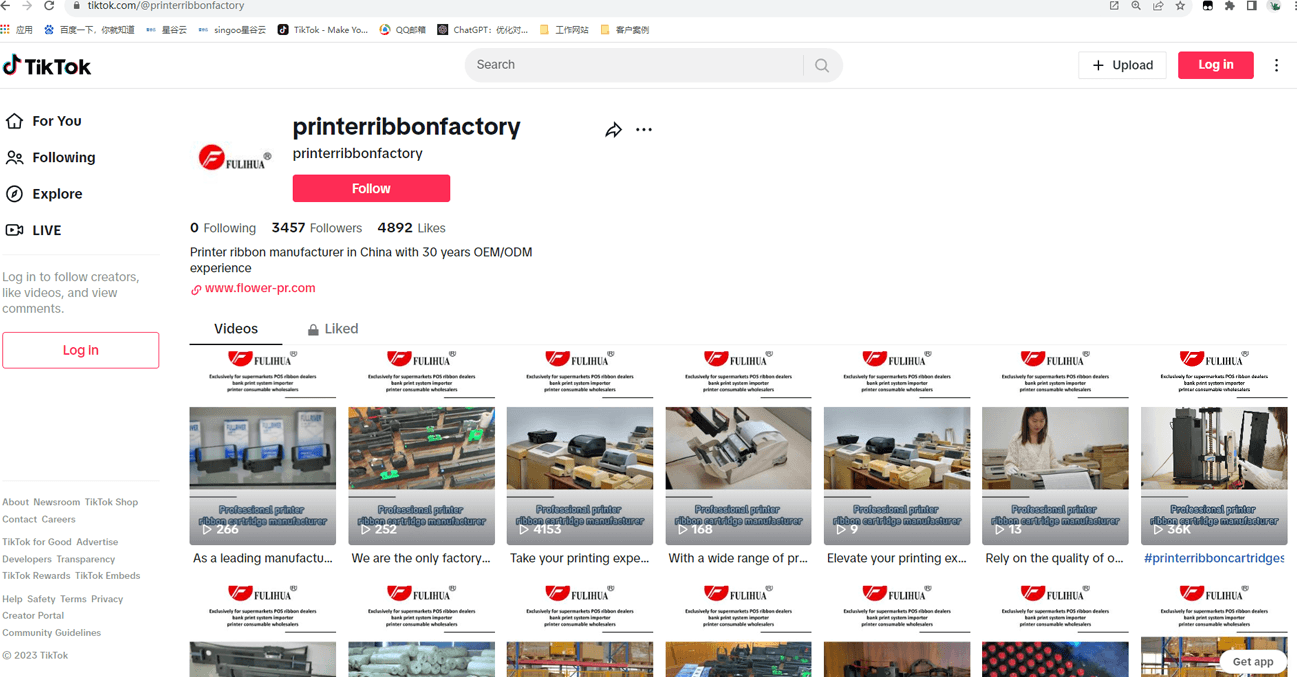Viewport: 1297px width, 677px height.
Task: Click the browser share page icon
Action: 1158,6
